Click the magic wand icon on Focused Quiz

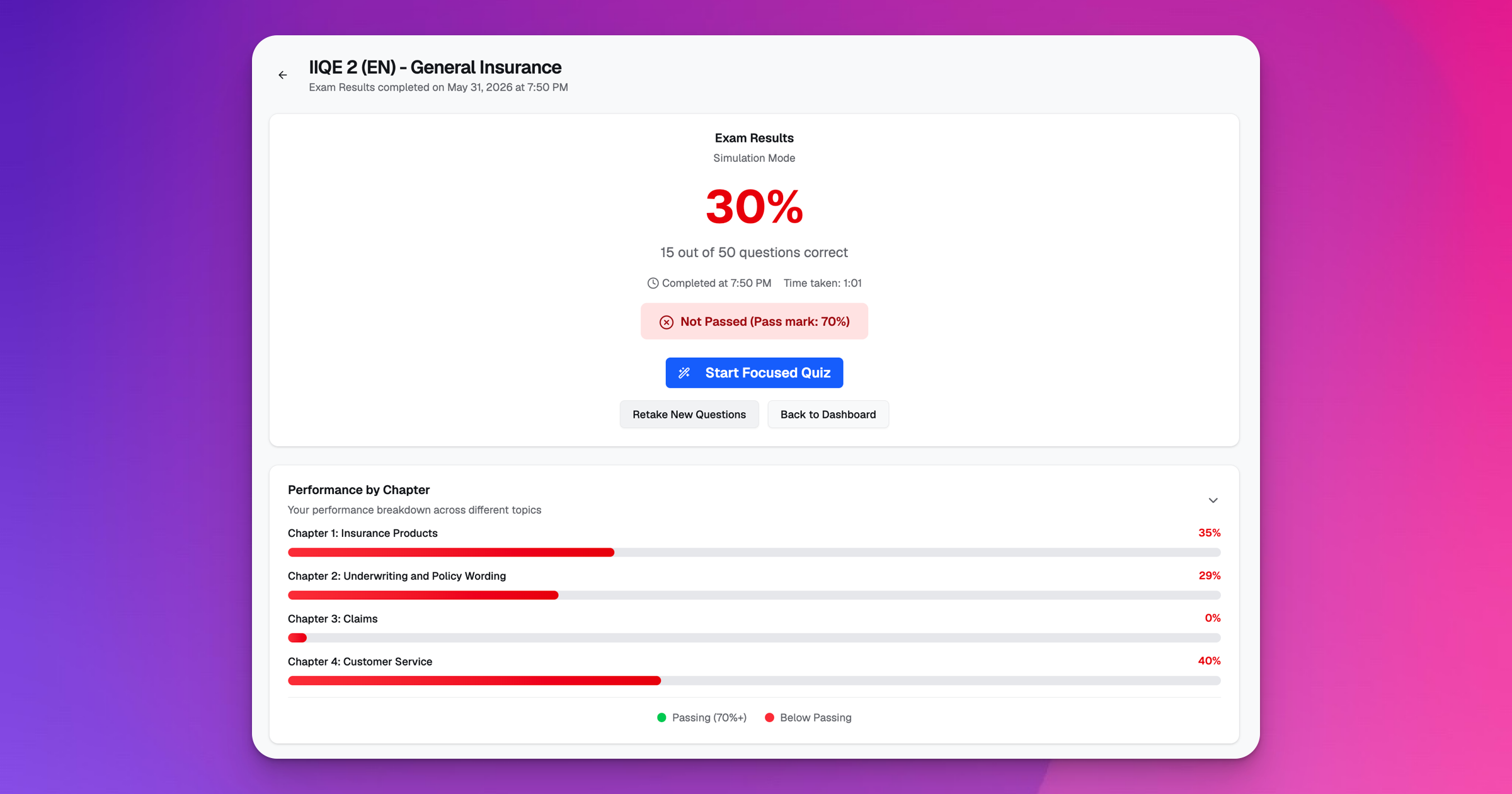coord(684,373)
